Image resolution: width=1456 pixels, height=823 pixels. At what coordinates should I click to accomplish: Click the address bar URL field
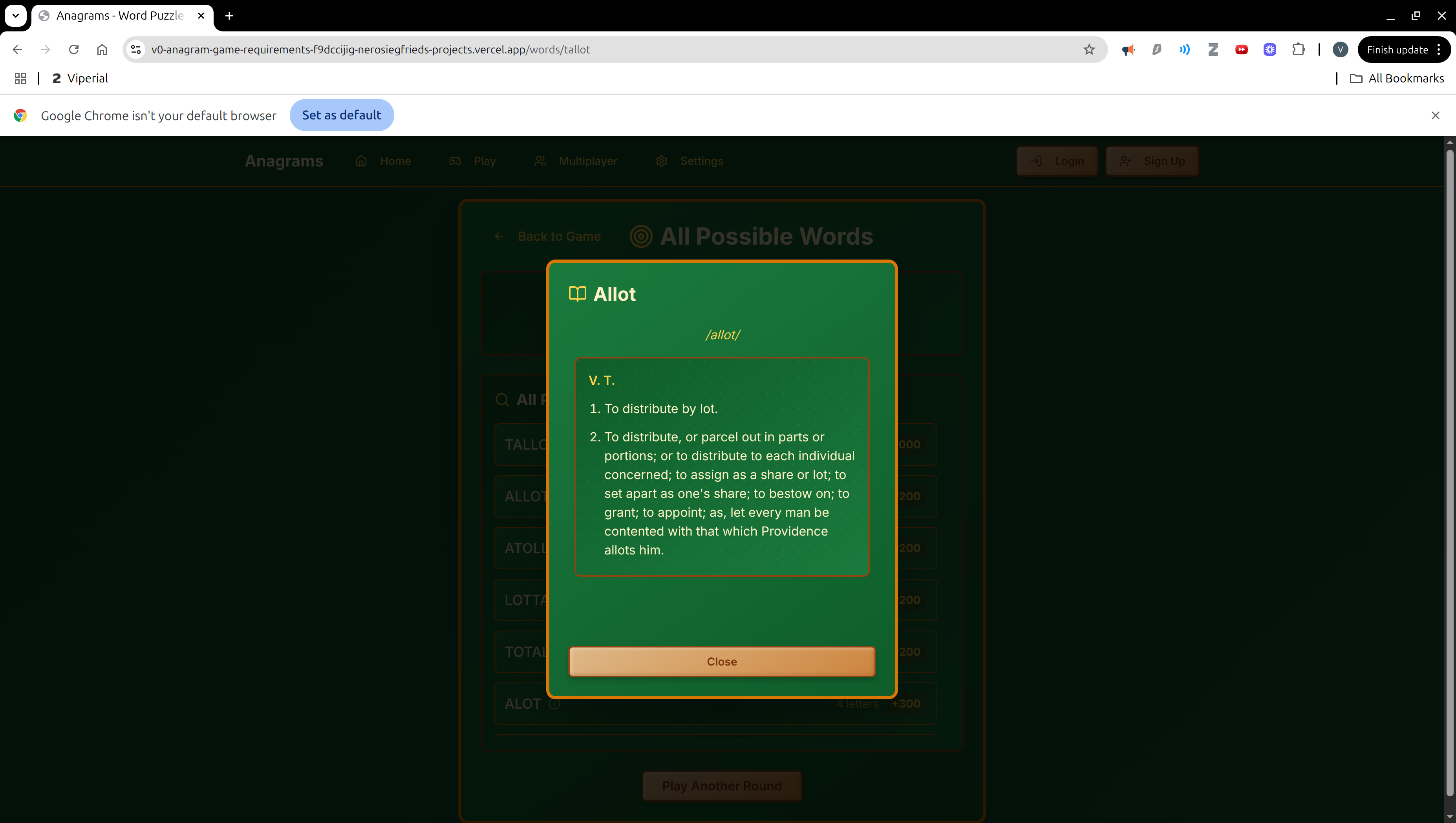[x=565, y=50]
